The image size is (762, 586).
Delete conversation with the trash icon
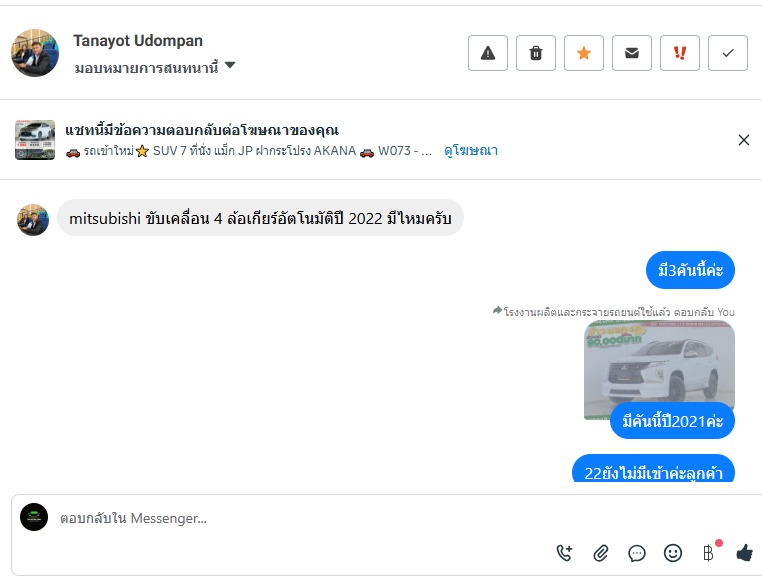coord(536,53)
